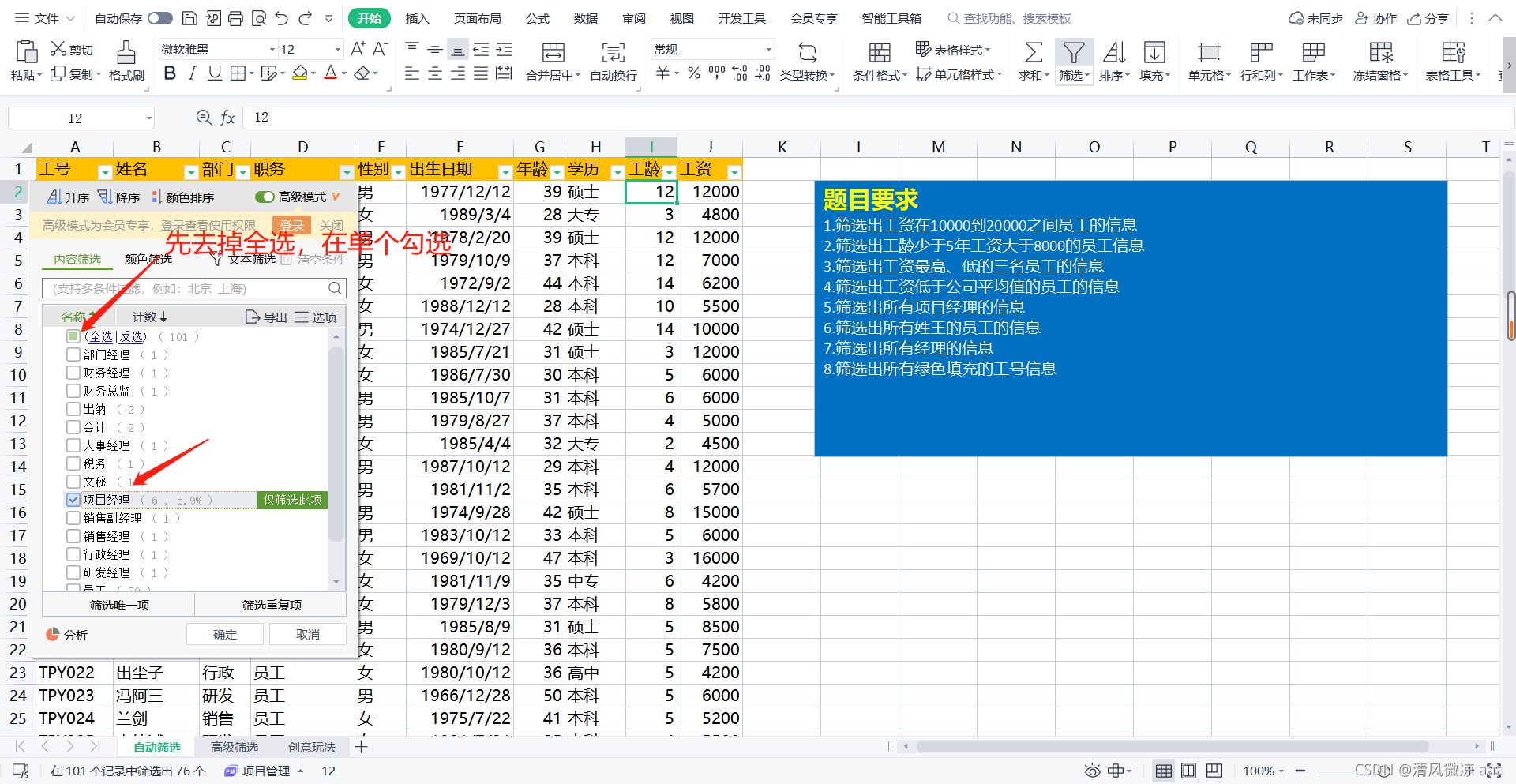The height and width of the screenshot is (784, 1516).
Task: Click the Fill down icon
Action: click(x=1154, y=53)
